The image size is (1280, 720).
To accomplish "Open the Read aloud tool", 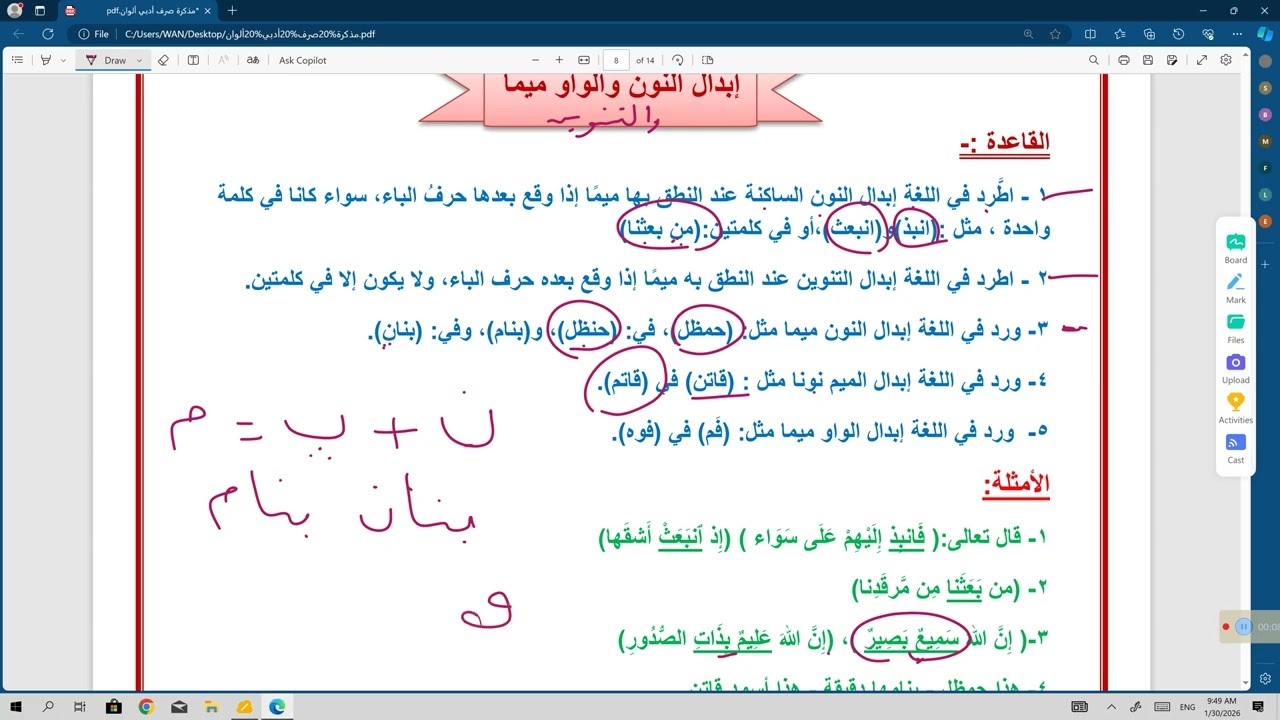I will [223, 60].
